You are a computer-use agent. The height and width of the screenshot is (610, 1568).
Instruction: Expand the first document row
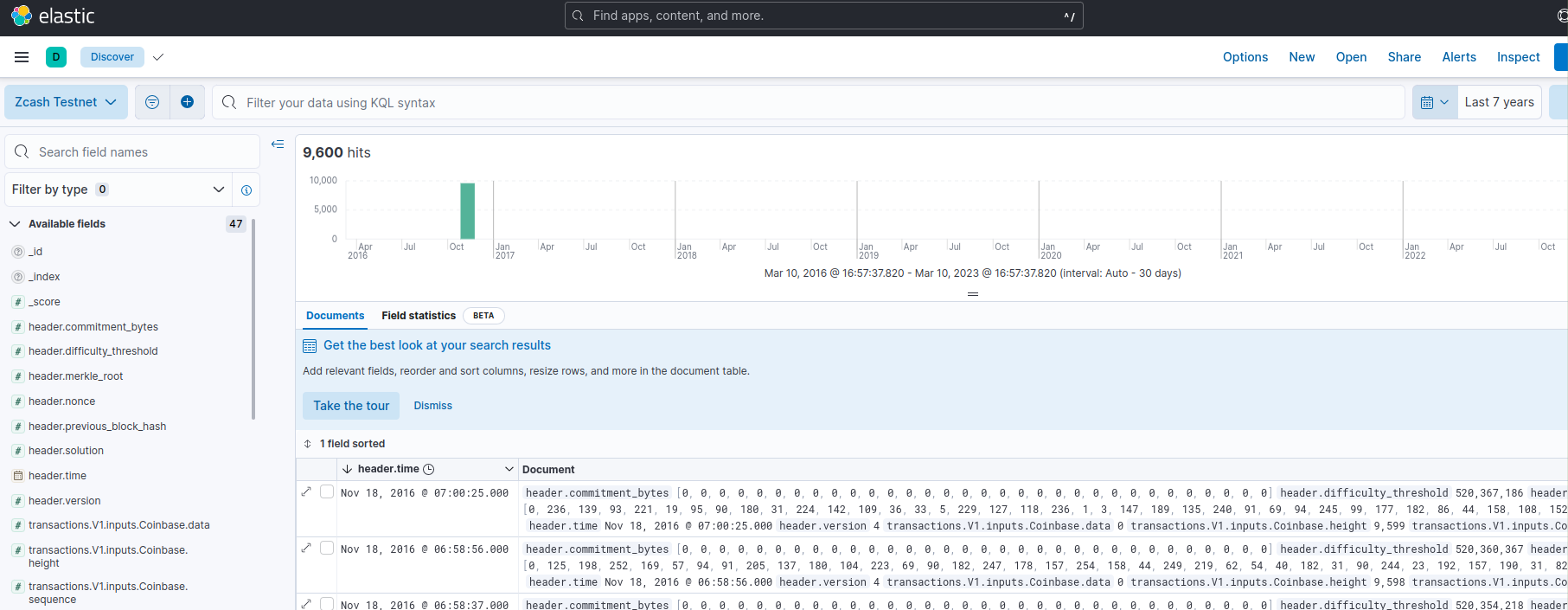(x=306, y=491)
